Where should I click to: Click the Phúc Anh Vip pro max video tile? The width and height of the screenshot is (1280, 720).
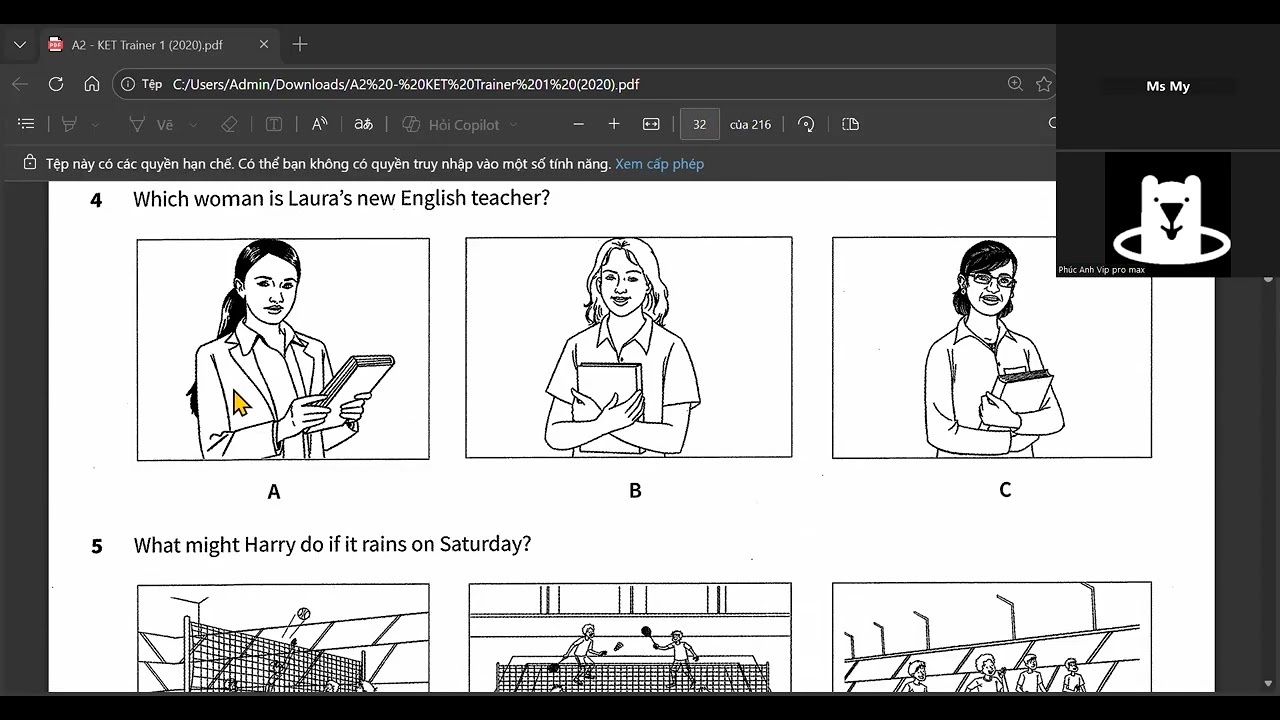[1168, 214]
